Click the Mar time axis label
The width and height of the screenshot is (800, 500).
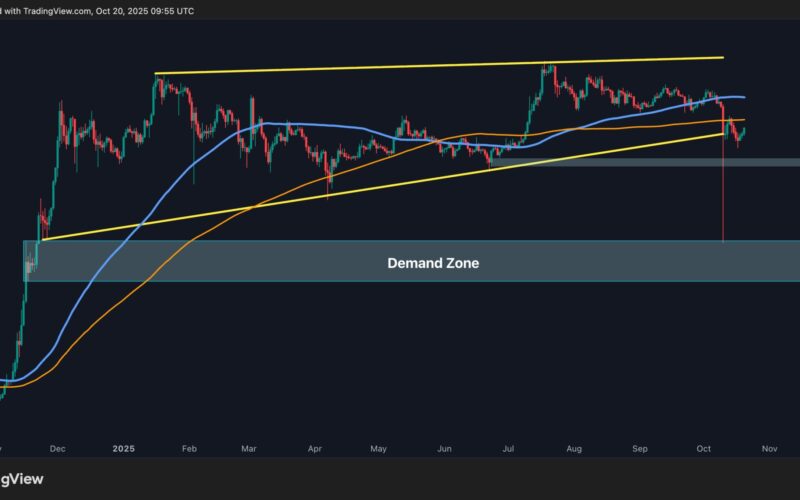point(248,450)
